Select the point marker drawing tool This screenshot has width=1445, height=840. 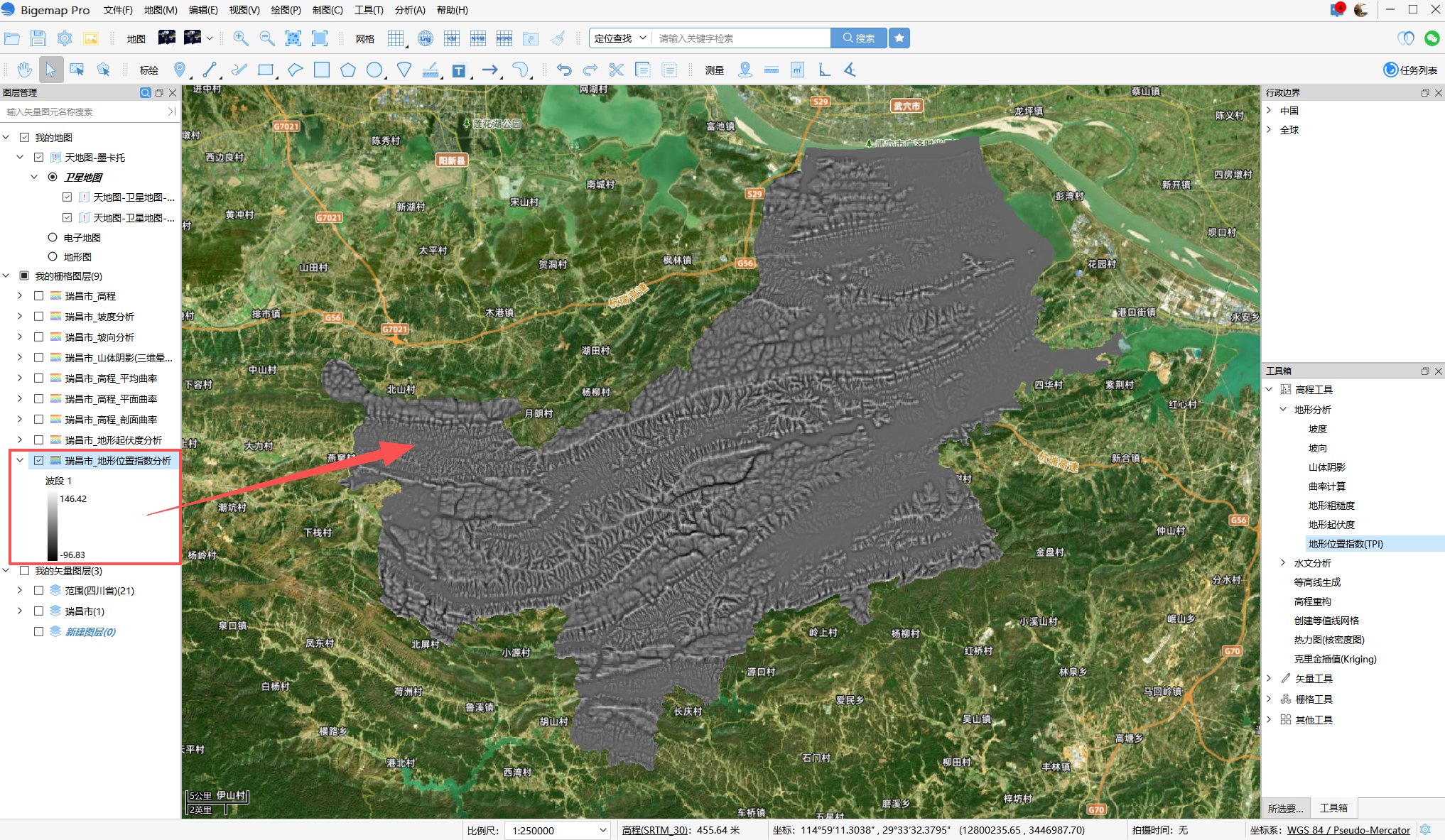(180, 70)
